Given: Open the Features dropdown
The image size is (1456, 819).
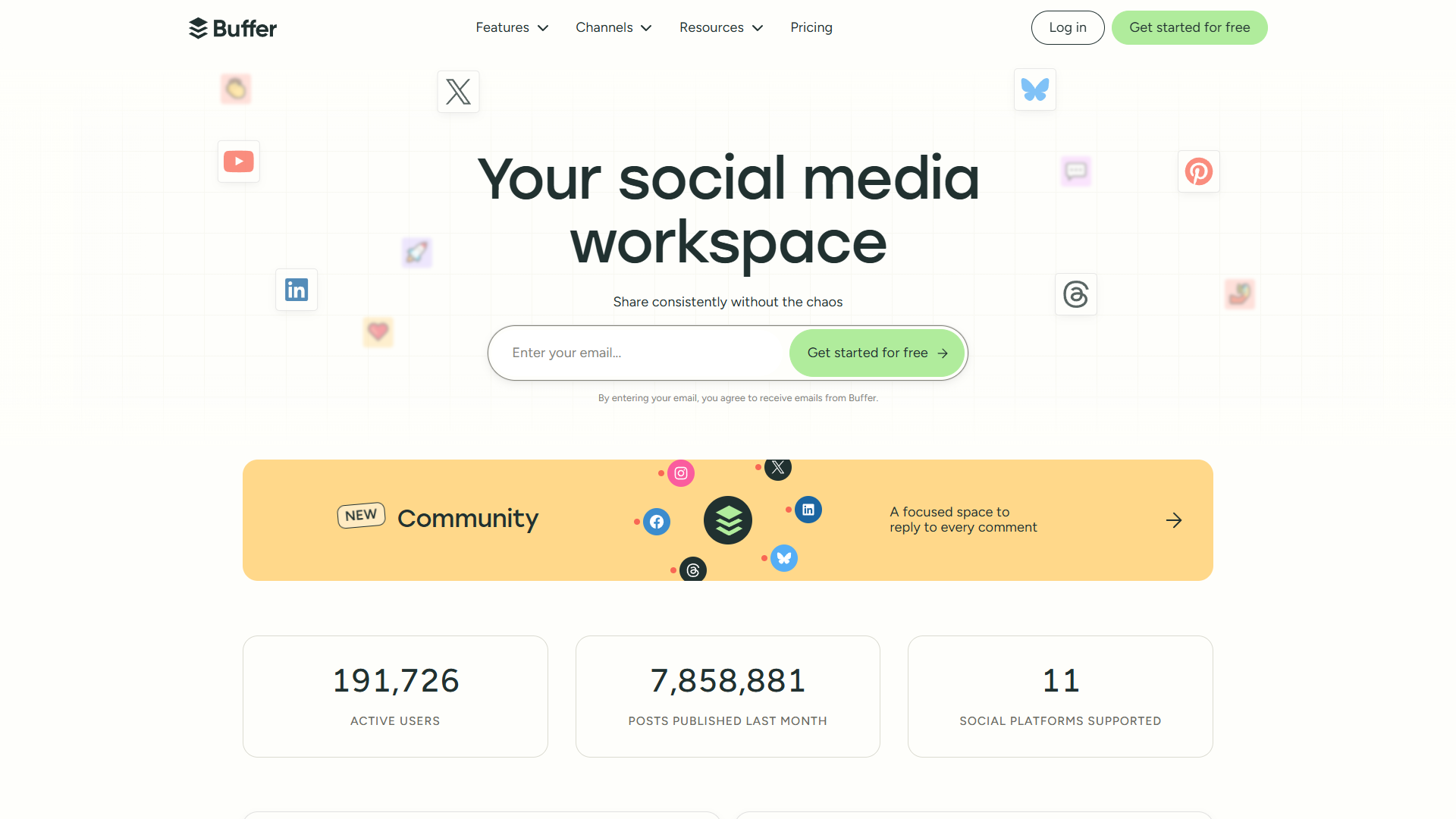Looking at the screenshot, I should 512,27.
